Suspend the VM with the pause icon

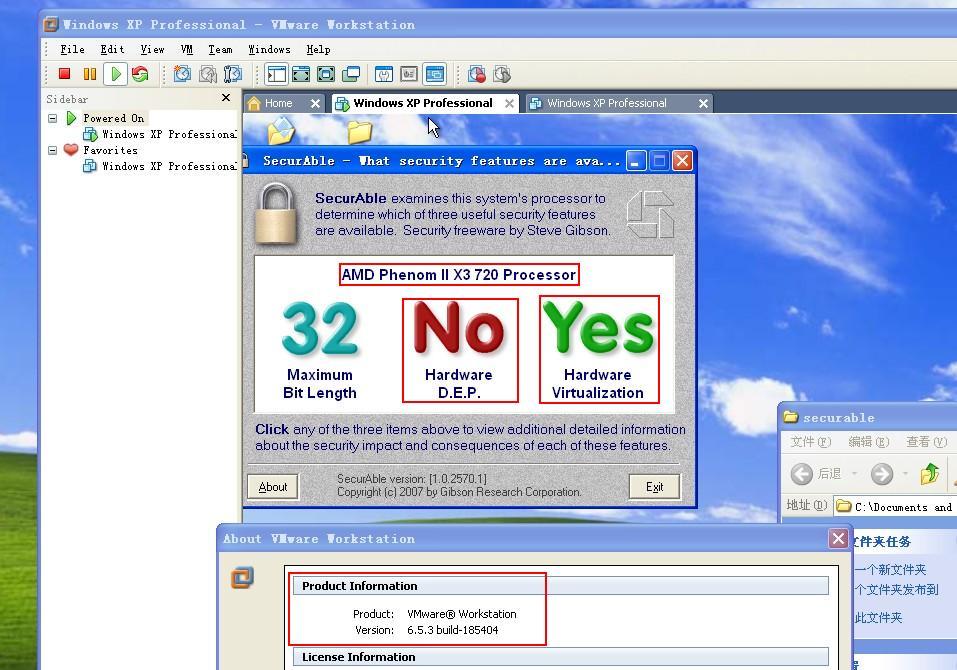tap(90, 74)
